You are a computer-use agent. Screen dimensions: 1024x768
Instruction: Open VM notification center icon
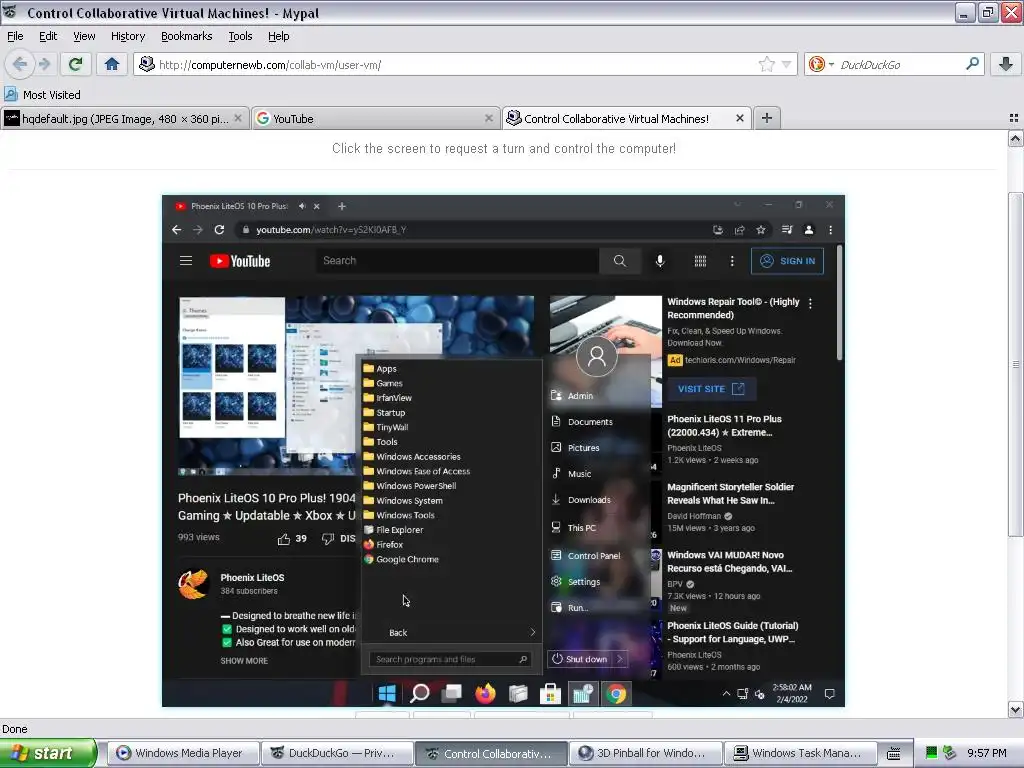[x=829, y=694]
